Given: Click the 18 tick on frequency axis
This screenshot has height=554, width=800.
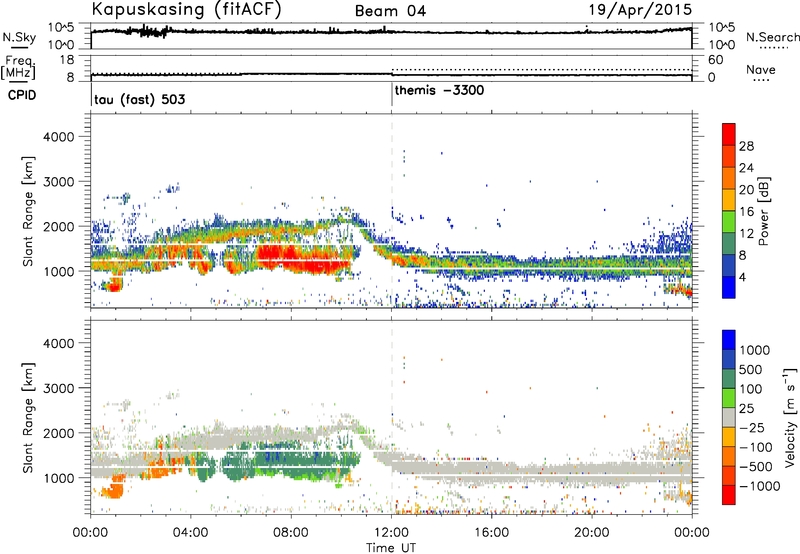Looking at the screenshot, I should tap(67, 60).
